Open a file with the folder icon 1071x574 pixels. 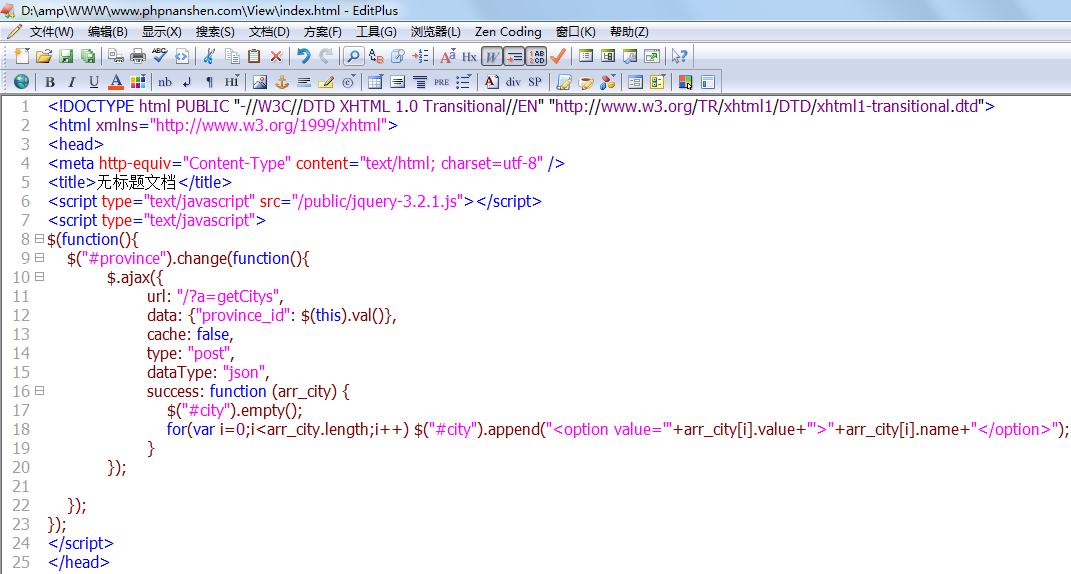point(44,56)
